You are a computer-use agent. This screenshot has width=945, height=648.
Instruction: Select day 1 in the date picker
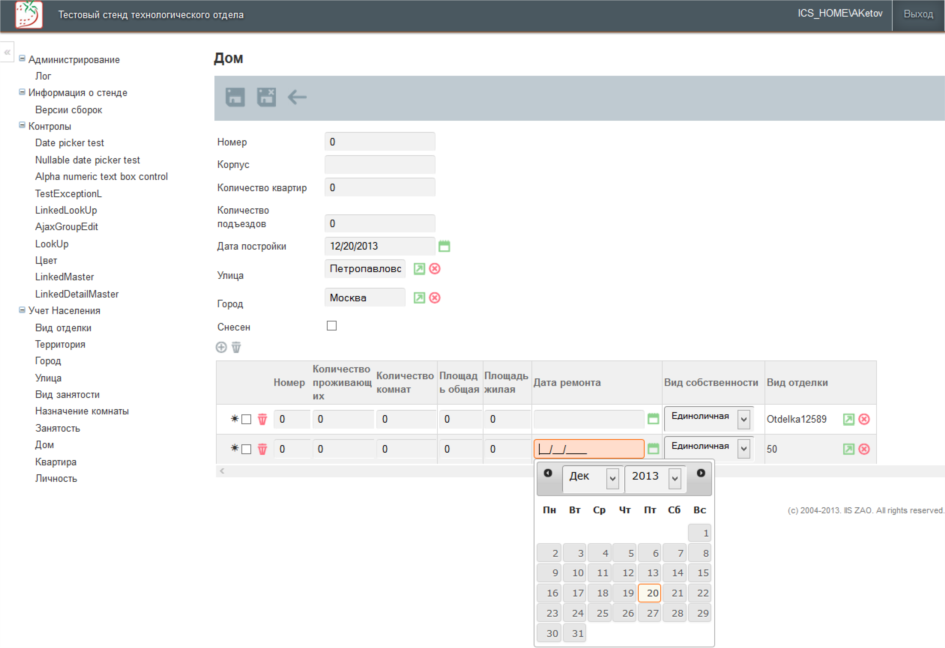699,533
